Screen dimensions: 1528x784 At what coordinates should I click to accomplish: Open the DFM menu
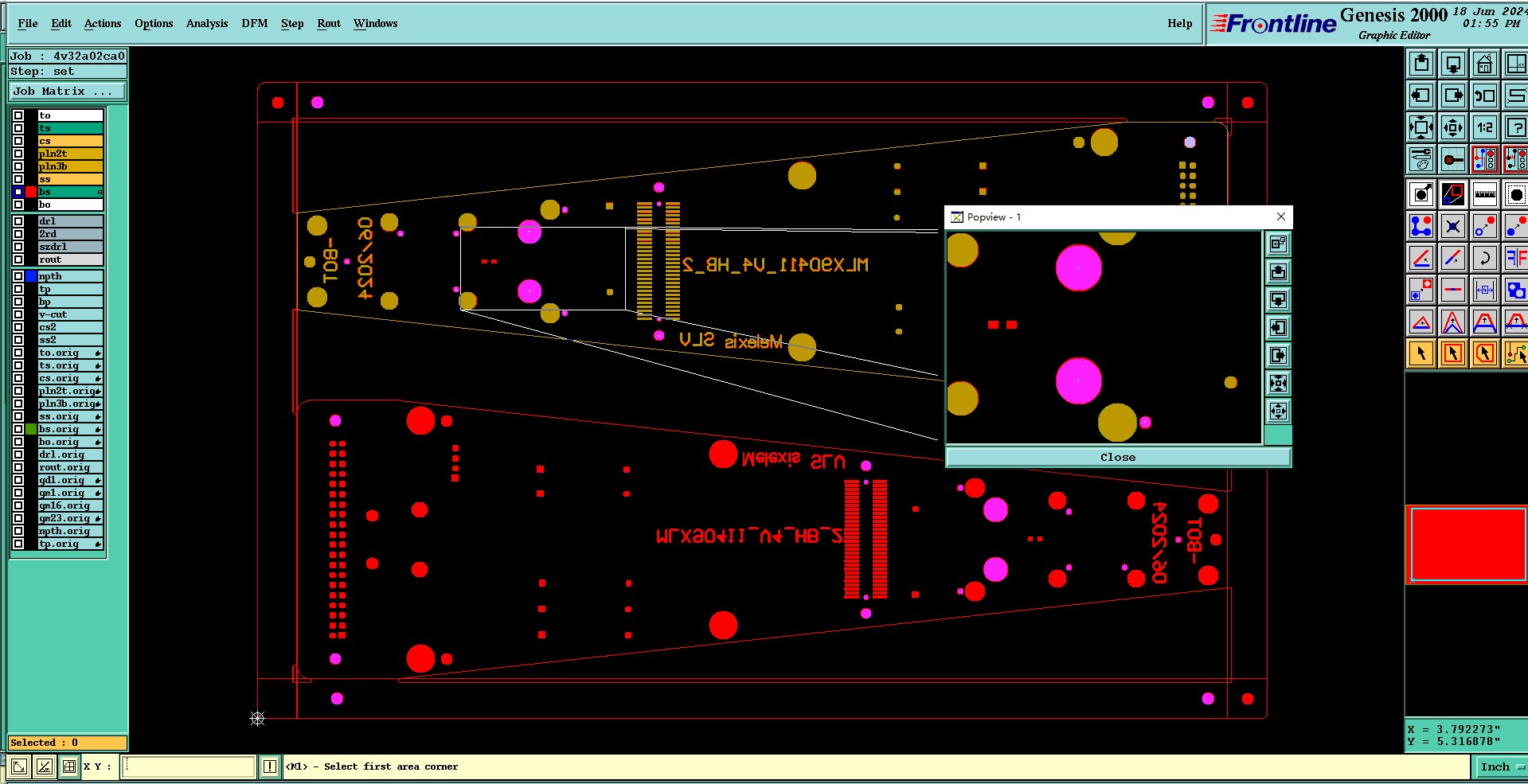pyautogui.click(x=255, y=23)
